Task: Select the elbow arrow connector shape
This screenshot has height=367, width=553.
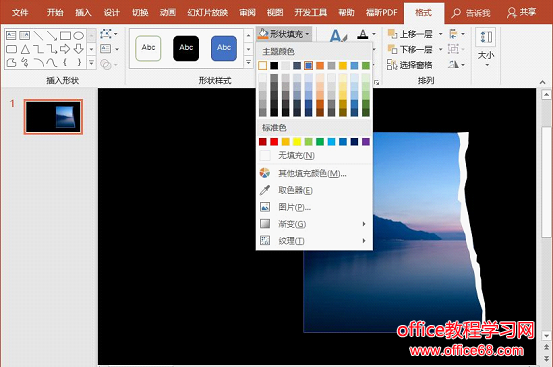Action: 51,49
